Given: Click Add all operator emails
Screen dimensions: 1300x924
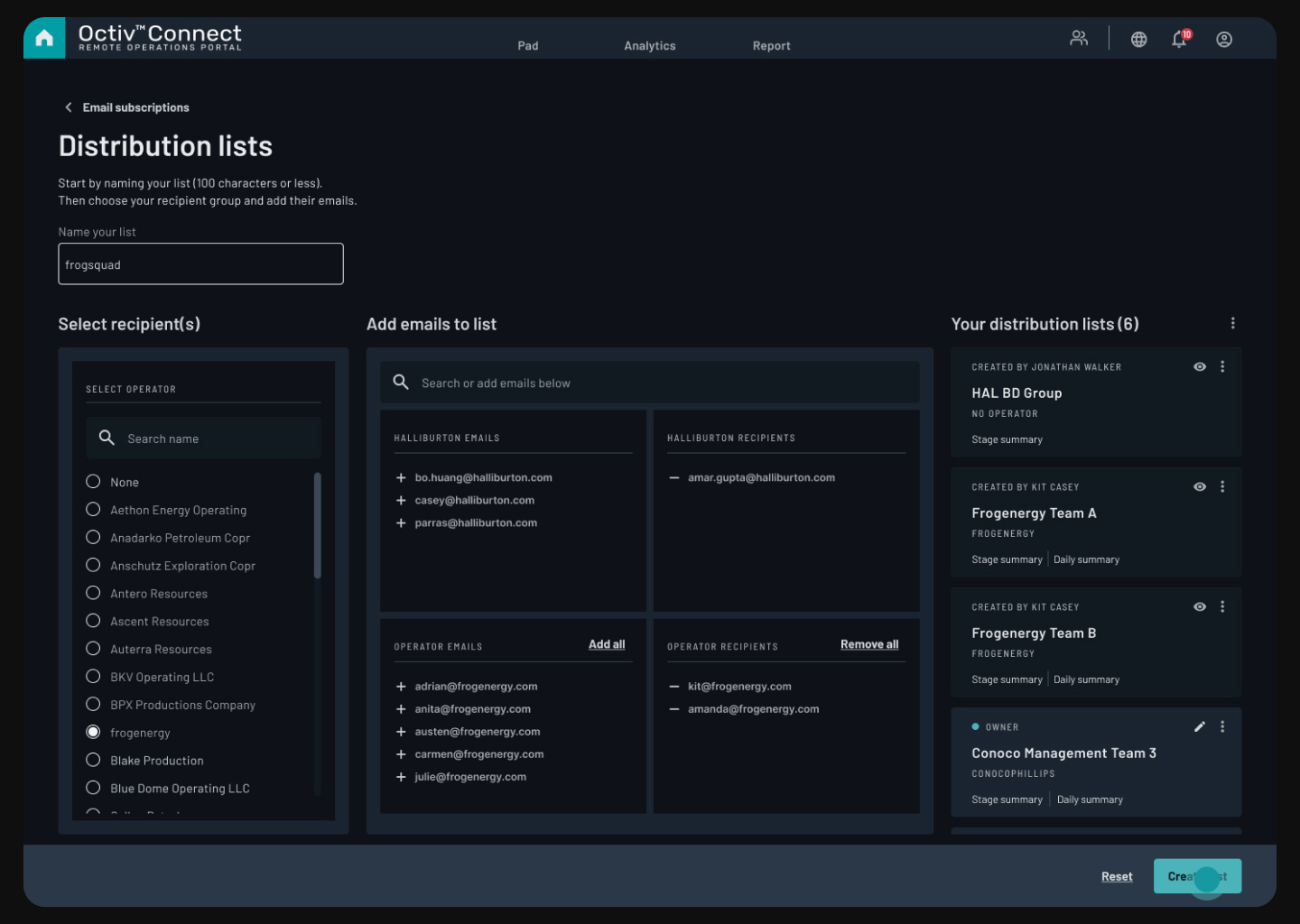Looking at the screenshot, I should point(607,644).
